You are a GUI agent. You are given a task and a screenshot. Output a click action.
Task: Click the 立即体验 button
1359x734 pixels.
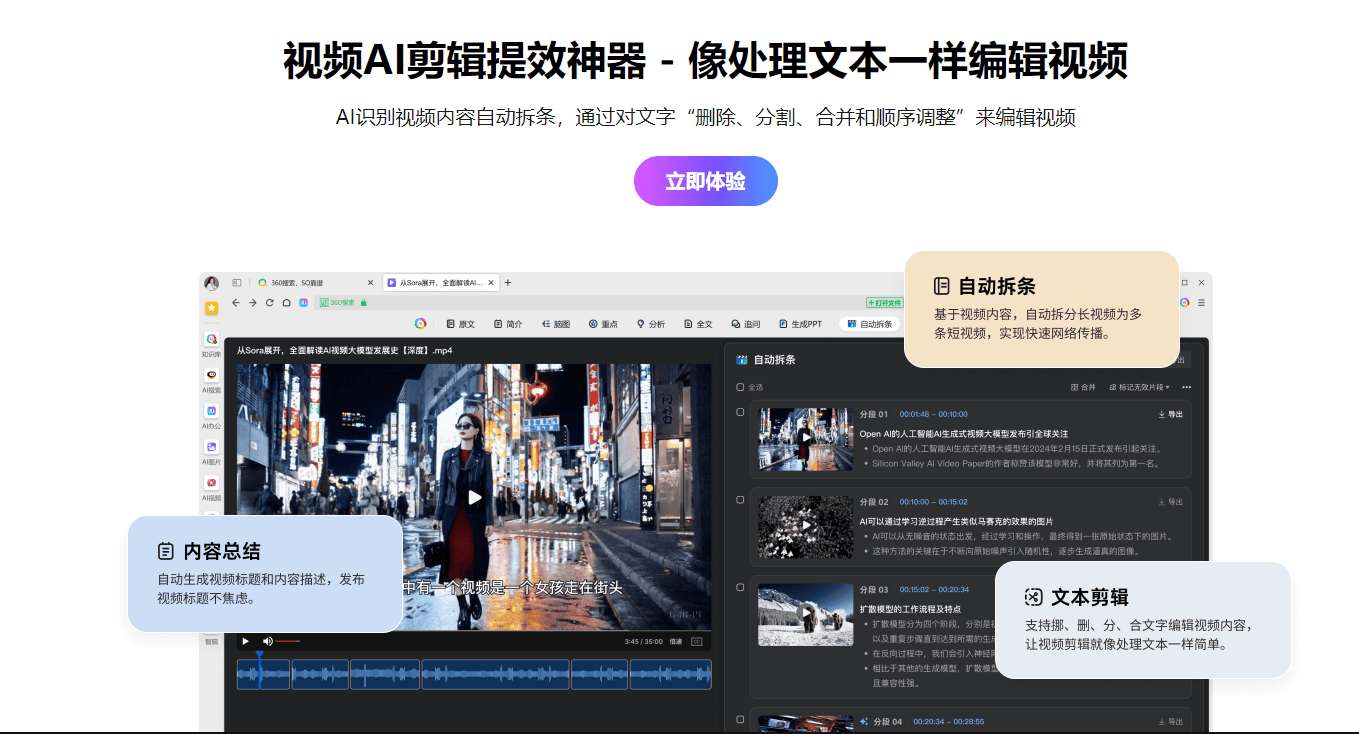tap(705, 181)
